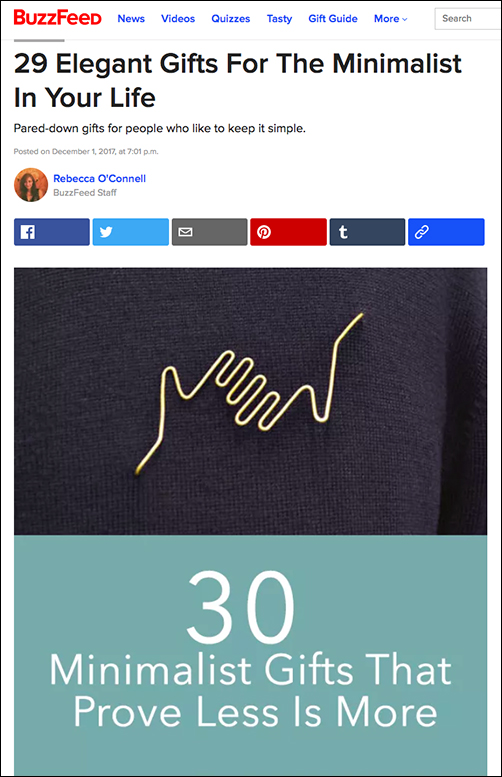This screenshot has width=502, height=777.
Task: Open the News section
Action: point(131,19)
